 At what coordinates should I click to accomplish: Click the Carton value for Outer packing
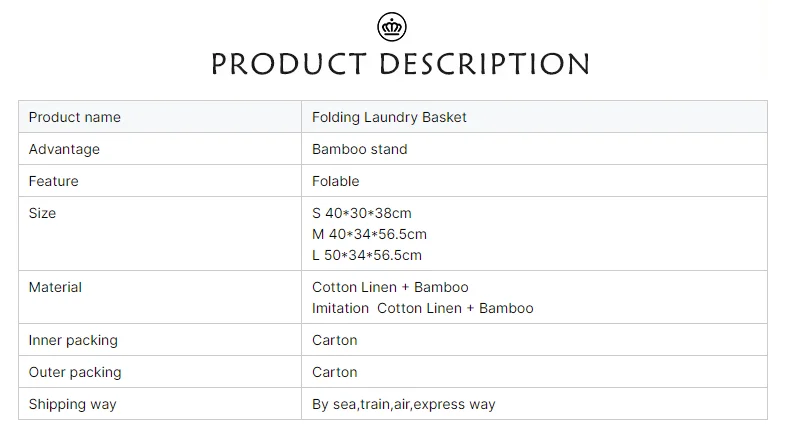(x=335, y=372)
